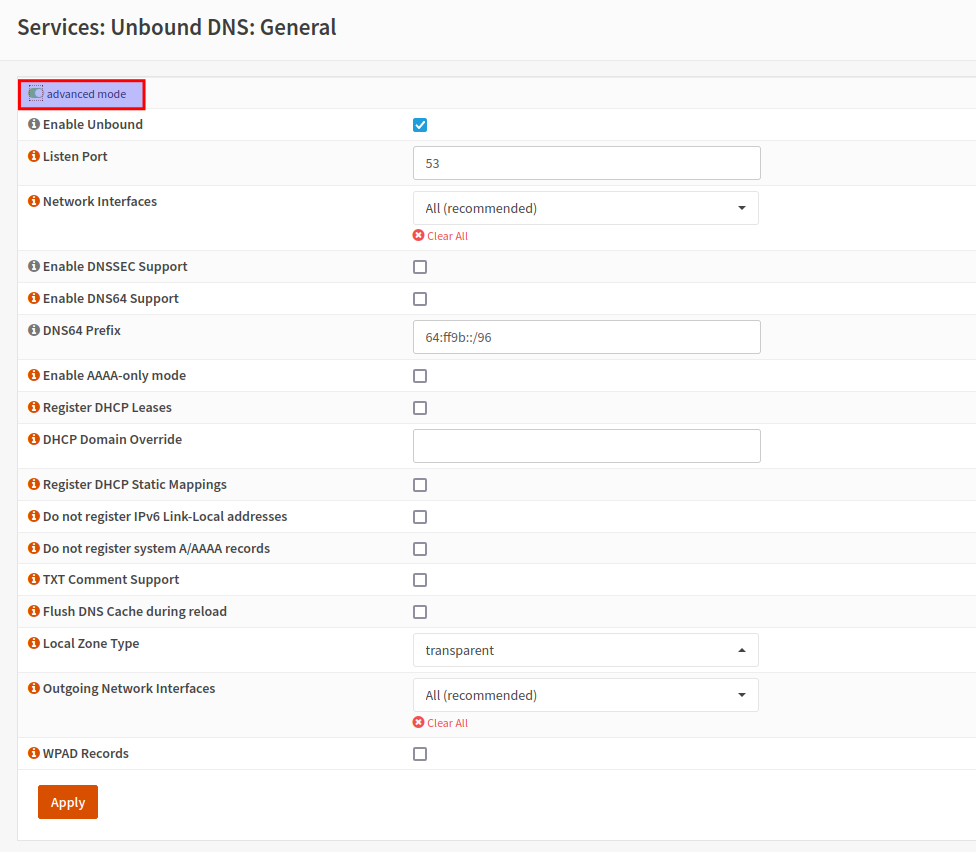Uncheck the Enable Unbound checkbox
This screenshot has width=976, height=852.
tap(420, 125)
